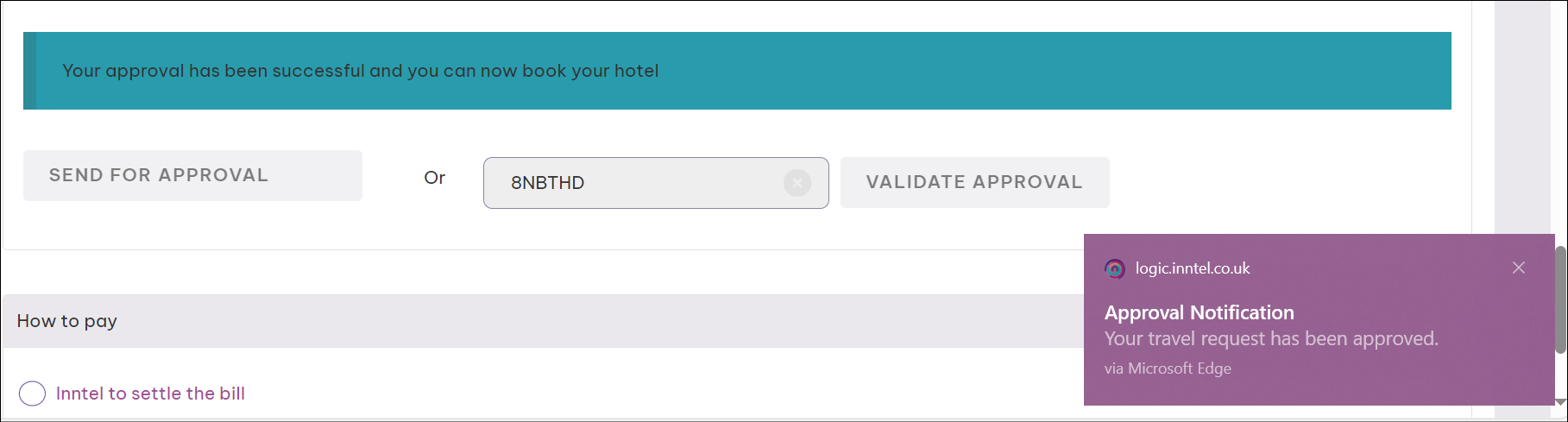
Task: Click the 'Or' label between approval options
Action: [434, 178]
